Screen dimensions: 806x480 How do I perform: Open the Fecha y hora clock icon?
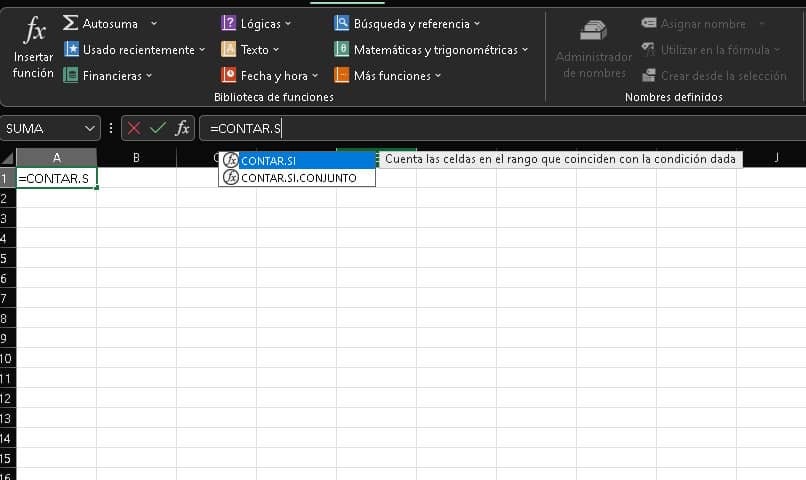(x=229, y=75)
